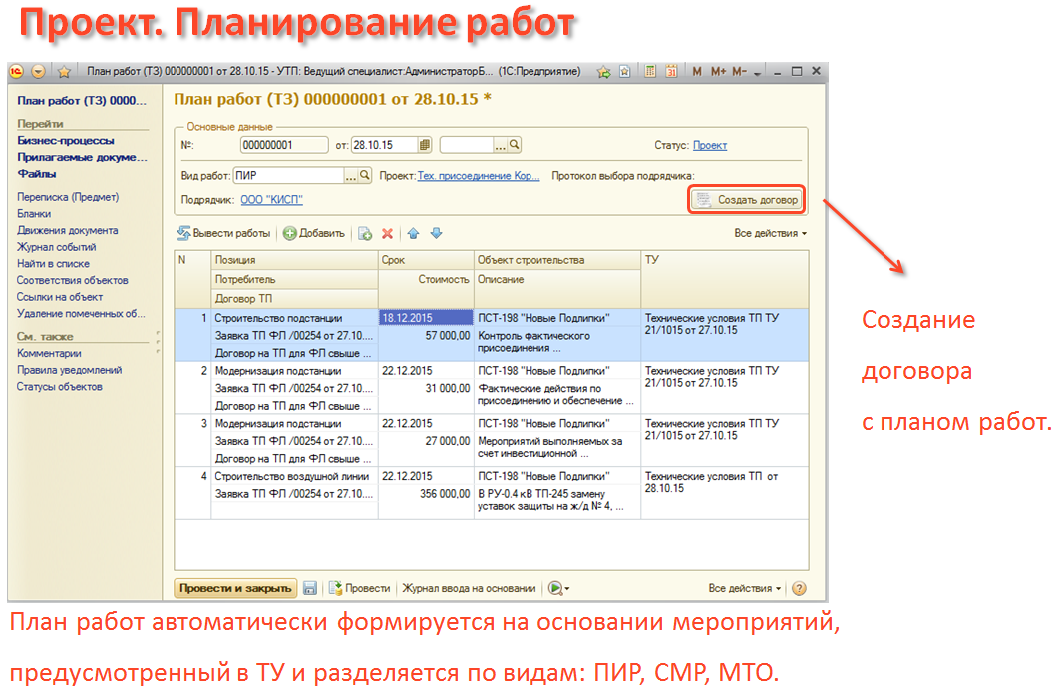1064x689 pixels.
Task: Open ellipsis selector of Вид работ field
Action: point(351,176)
